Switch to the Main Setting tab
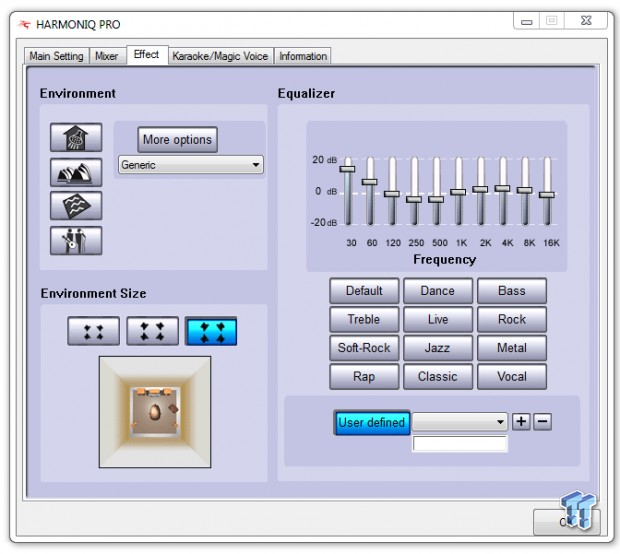The image size is (620, 554). 56,56
